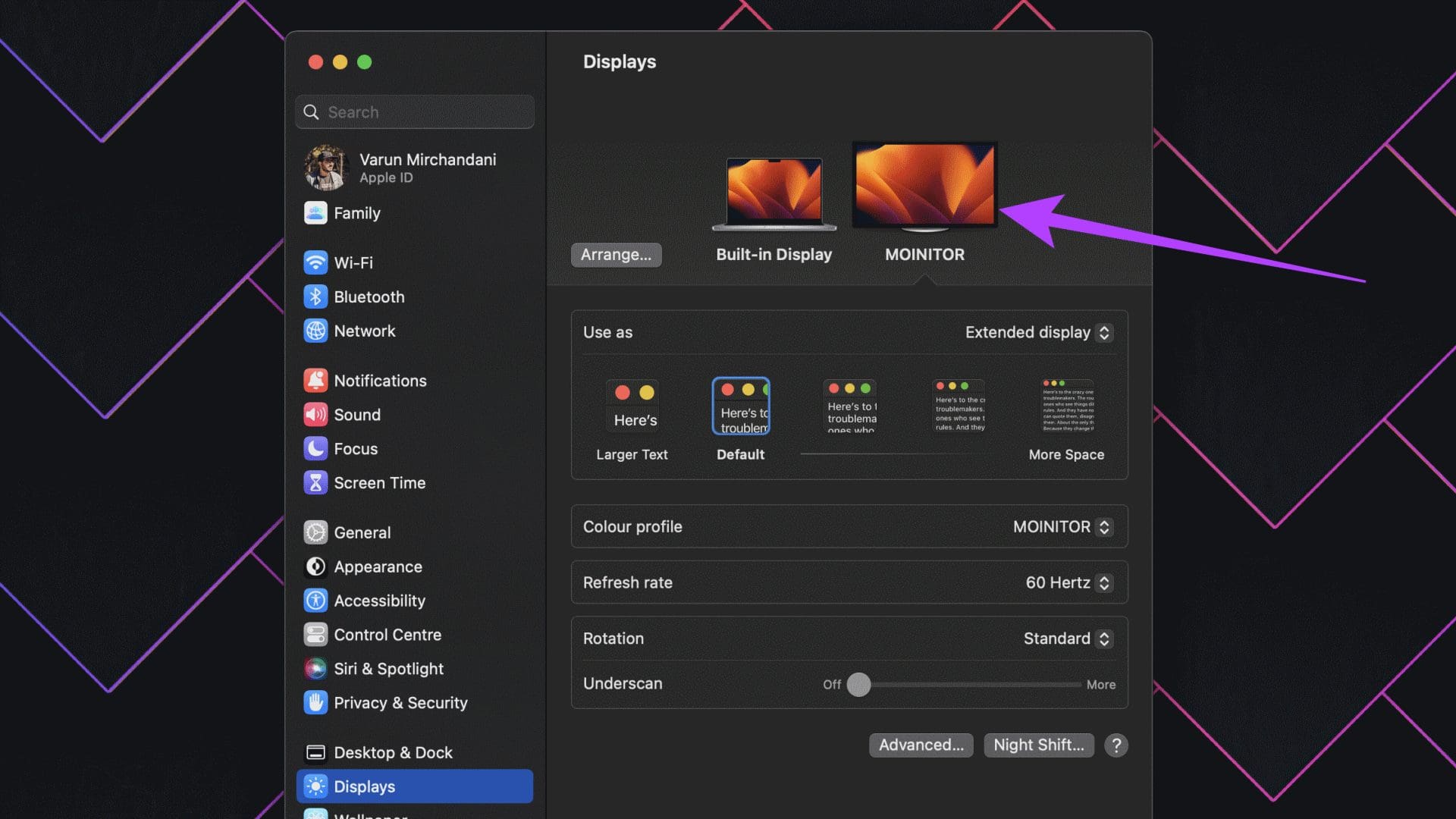The width and height of the screenshot is (1456, 819).
Task: Click the Search input field
Action: click(x=415, y=112)
